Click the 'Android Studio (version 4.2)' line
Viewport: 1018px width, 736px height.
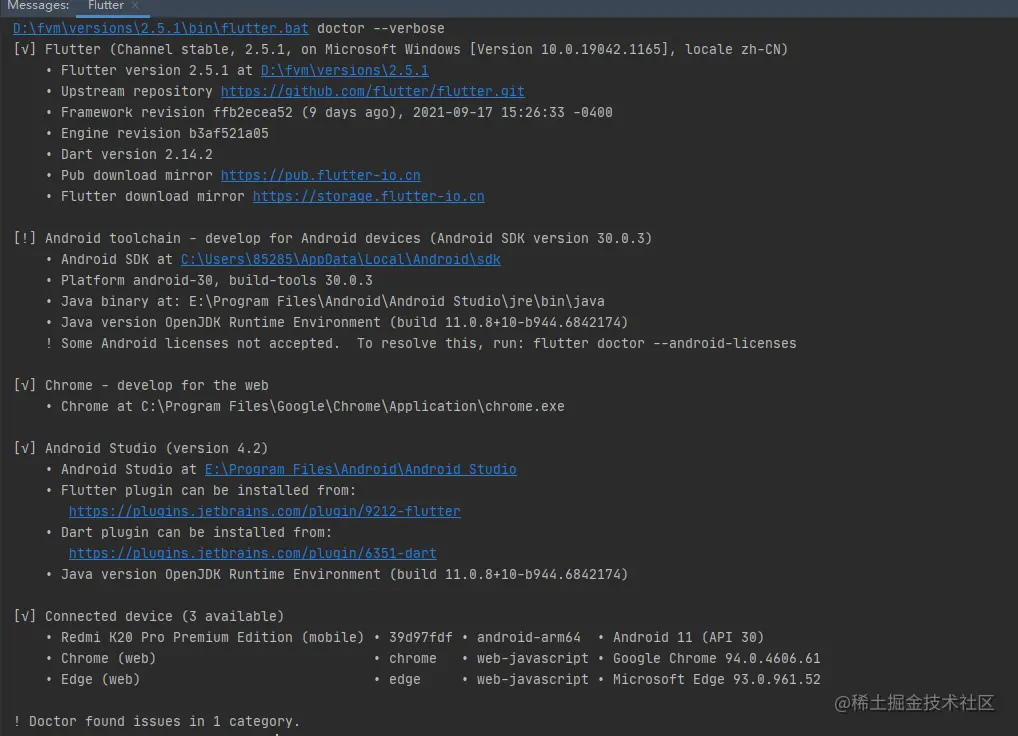141,448
